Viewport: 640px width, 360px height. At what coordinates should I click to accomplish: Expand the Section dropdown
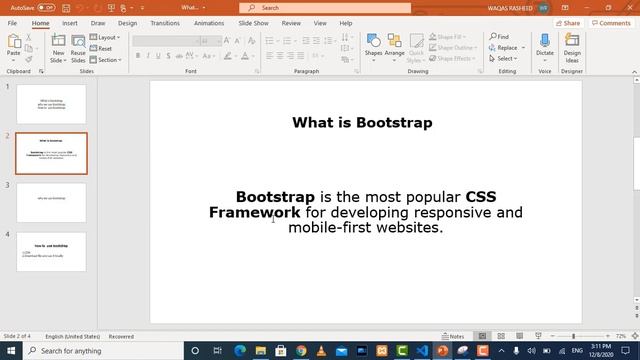106,60
